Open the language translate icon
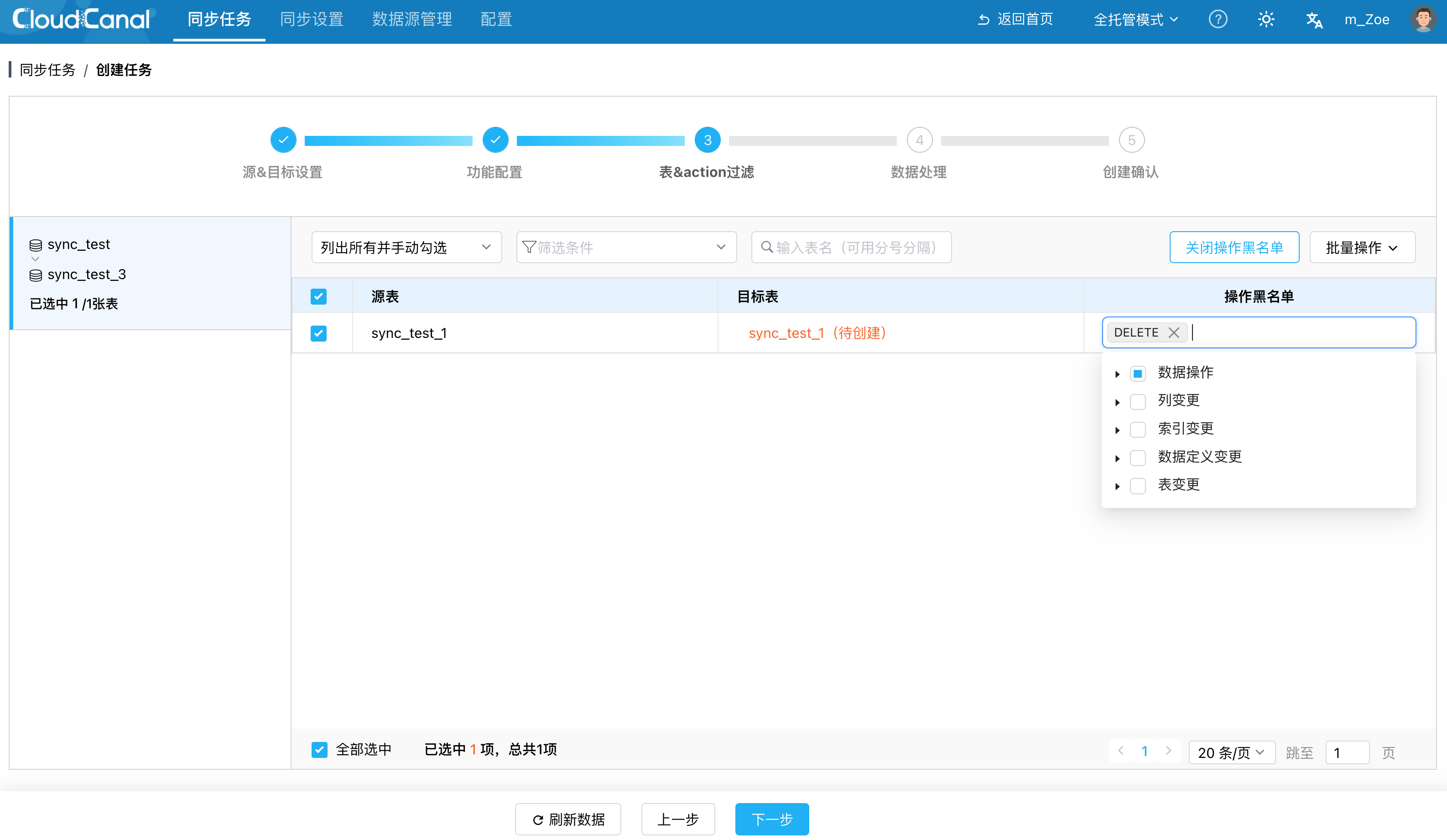The width and height of the screenshot is (1447, 840). point(1314,20)
